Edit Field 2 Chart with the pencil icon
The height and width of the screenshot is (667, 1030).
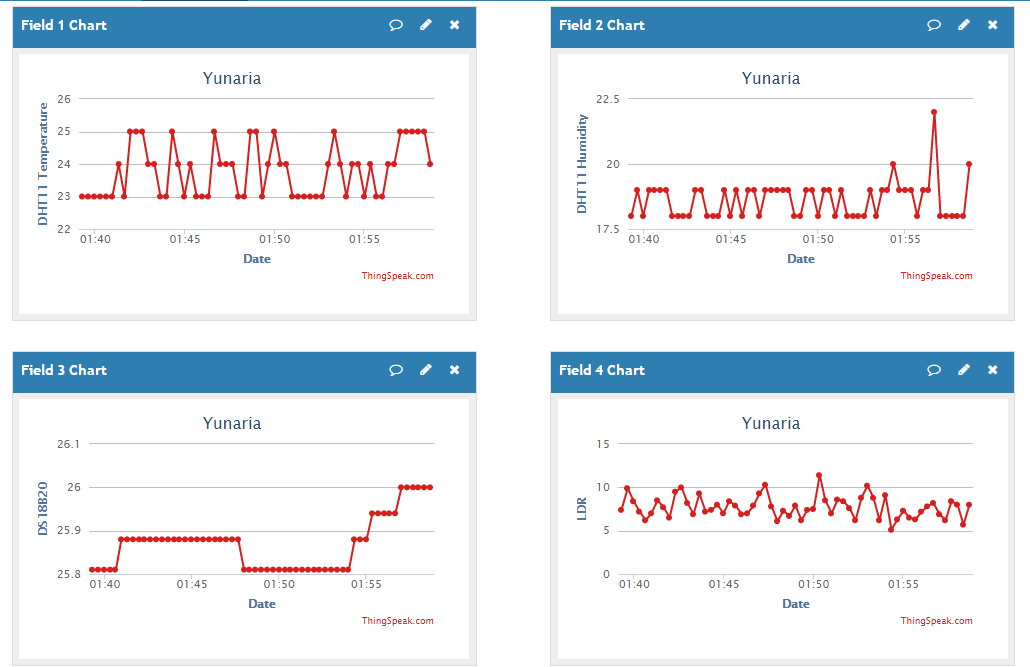coord(964,25)
